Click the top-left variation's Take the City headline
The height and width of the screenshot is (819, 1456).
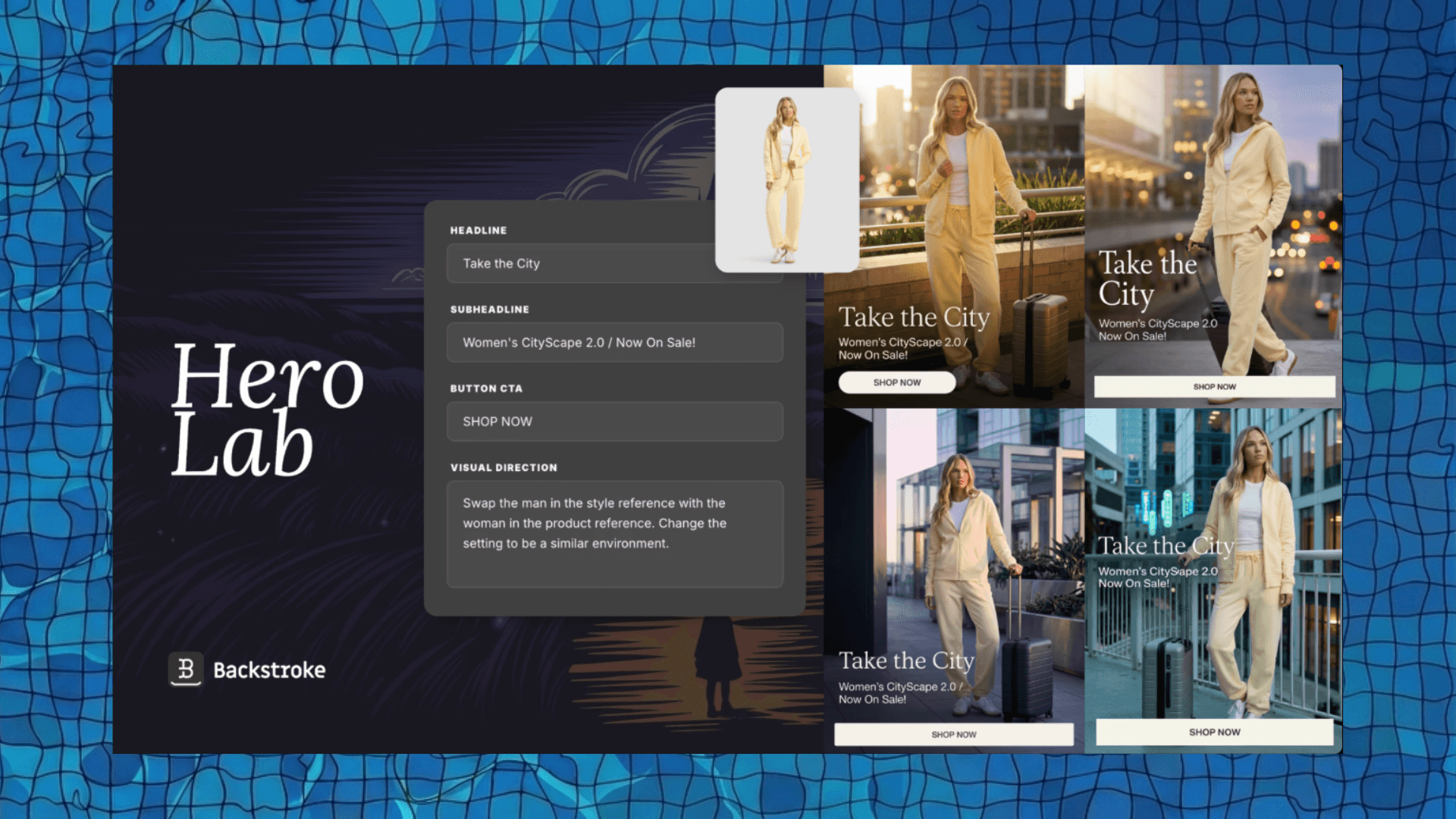point(914,317)
